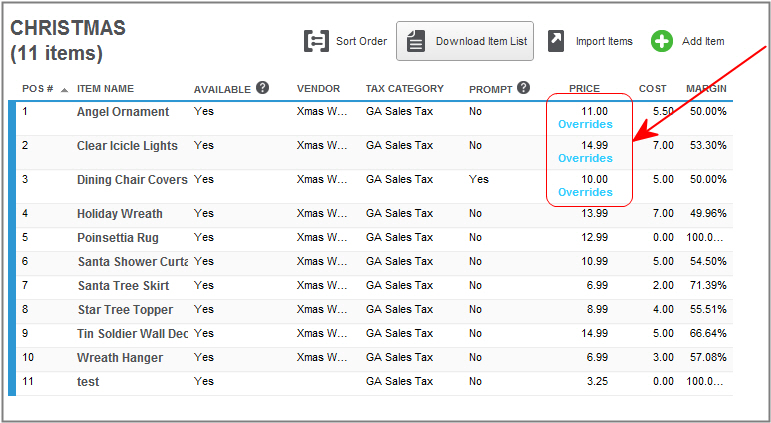
Task: Click the 2.00 cost of Santa Tree Skirt
Action: [663, 286]
